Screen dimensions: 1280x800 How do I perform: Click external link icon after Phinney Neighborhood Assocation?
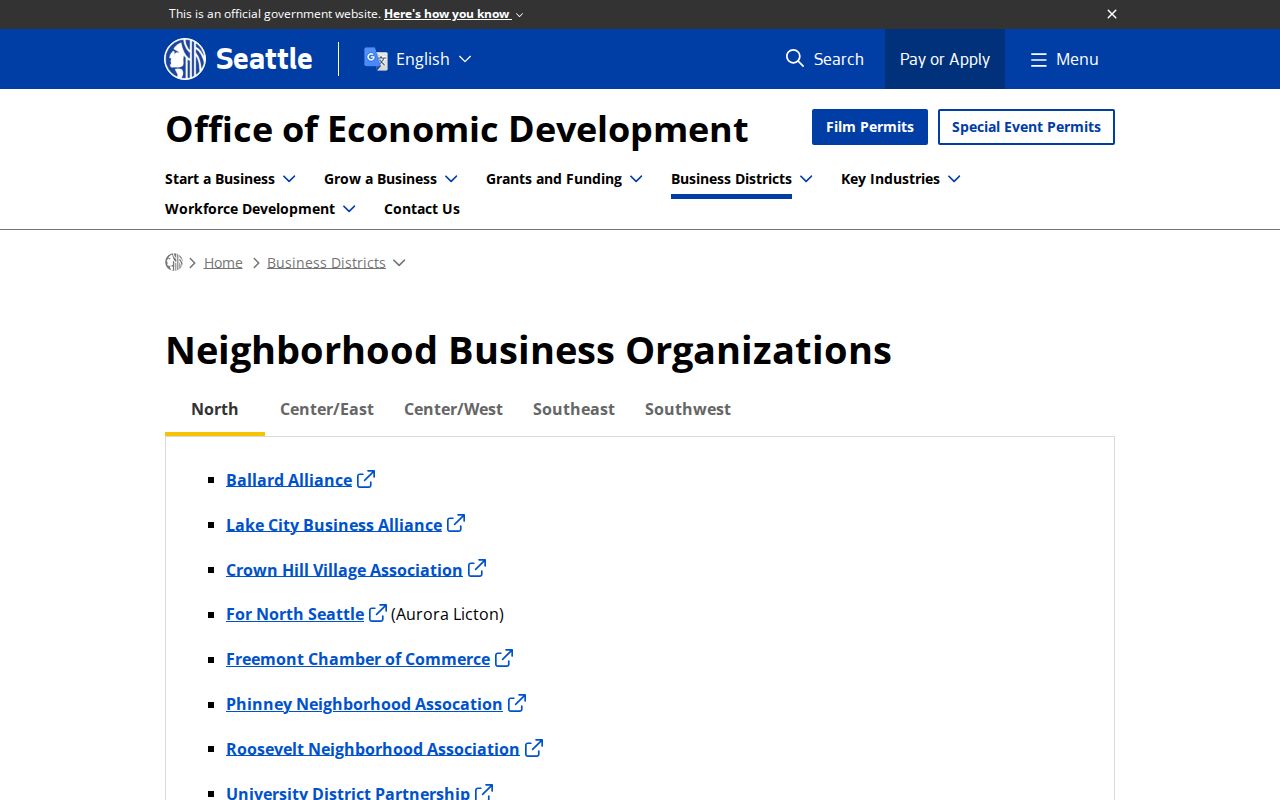pos(517,703)
